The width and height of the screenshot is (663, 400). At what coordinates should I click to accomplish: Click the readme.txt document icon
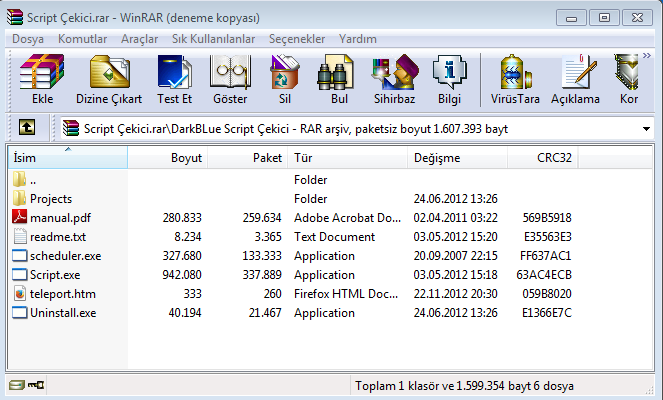tap(20, 236)
